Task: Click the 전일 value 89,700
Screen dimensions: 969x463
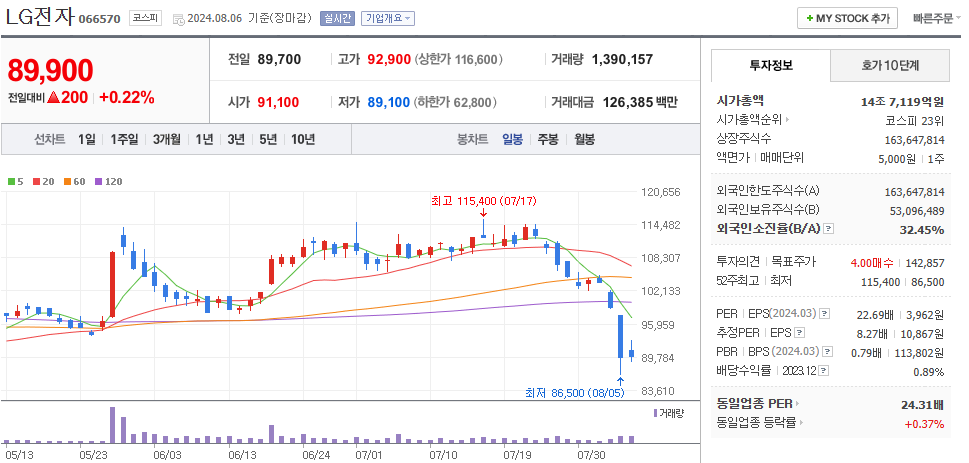Action: point(279,59)
